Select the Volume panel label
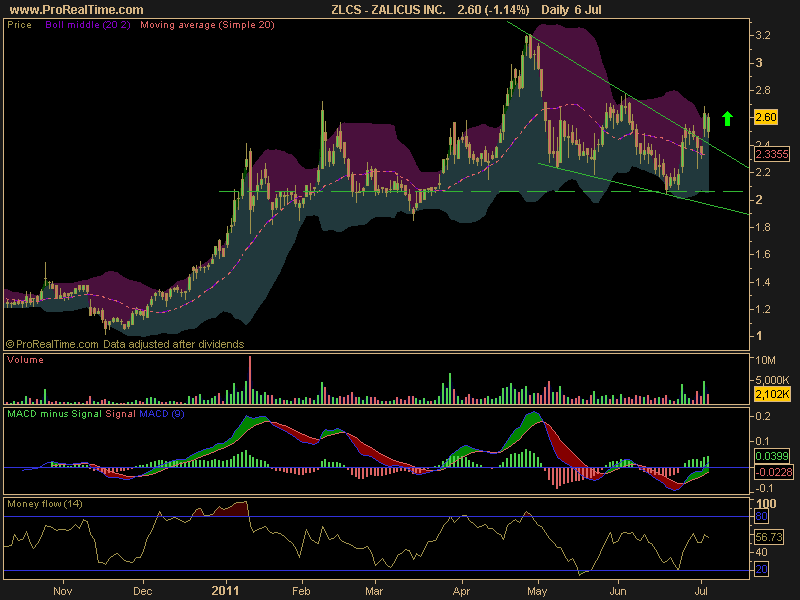The height and width of the screenshot is (600, 800). click(x=26, y=360)
